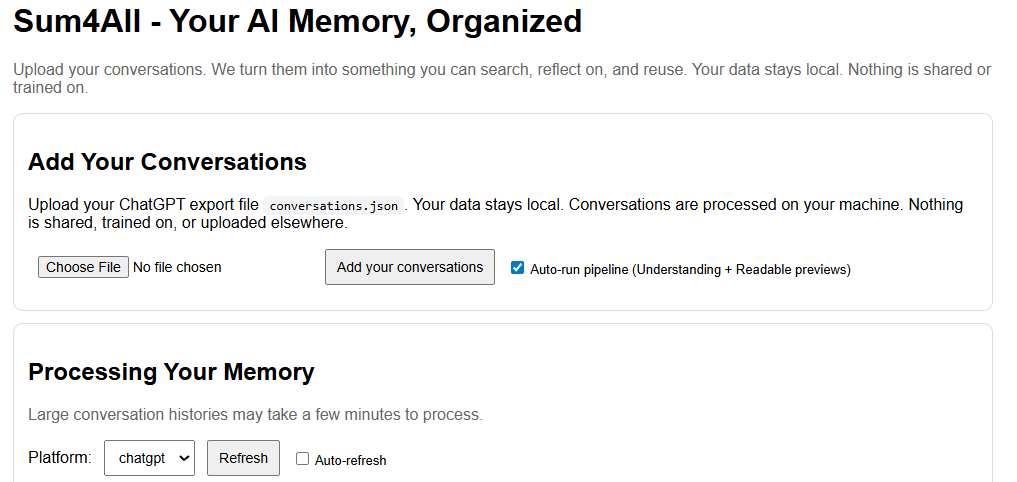Click the 'Platform:' label

pos(60,458)
